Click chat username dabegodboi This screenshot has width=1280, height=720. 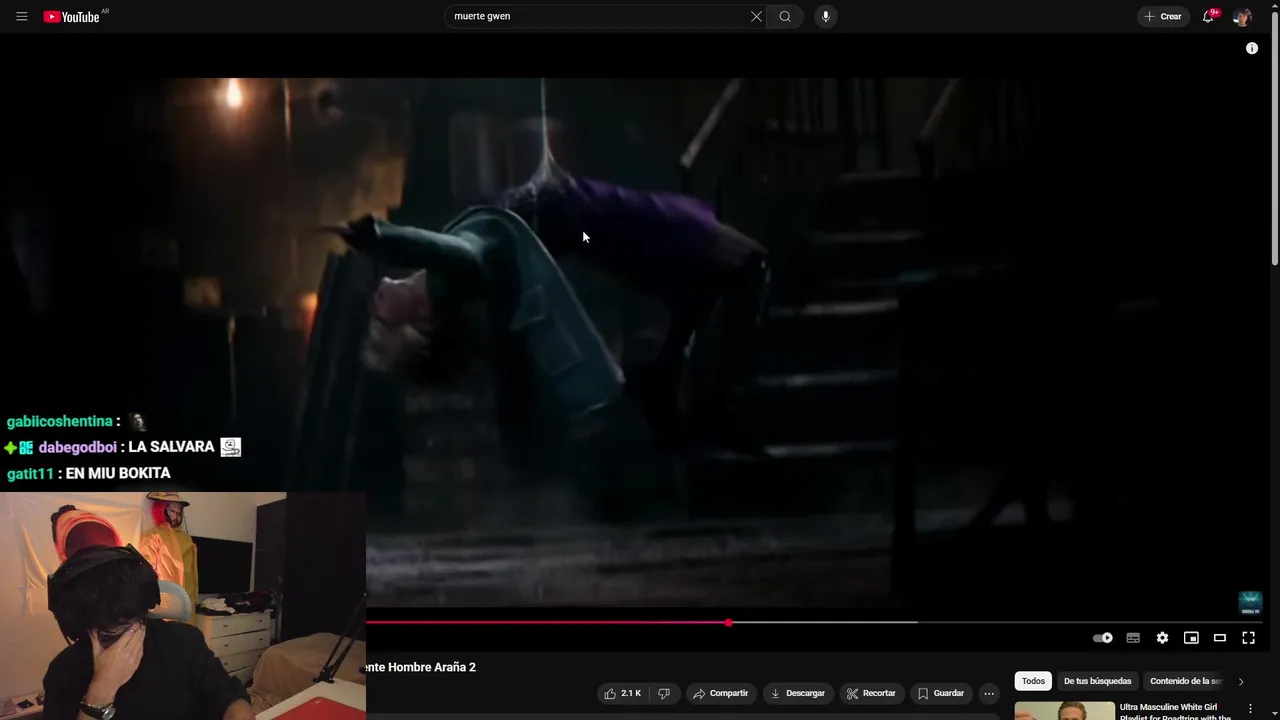click(77, 447)
